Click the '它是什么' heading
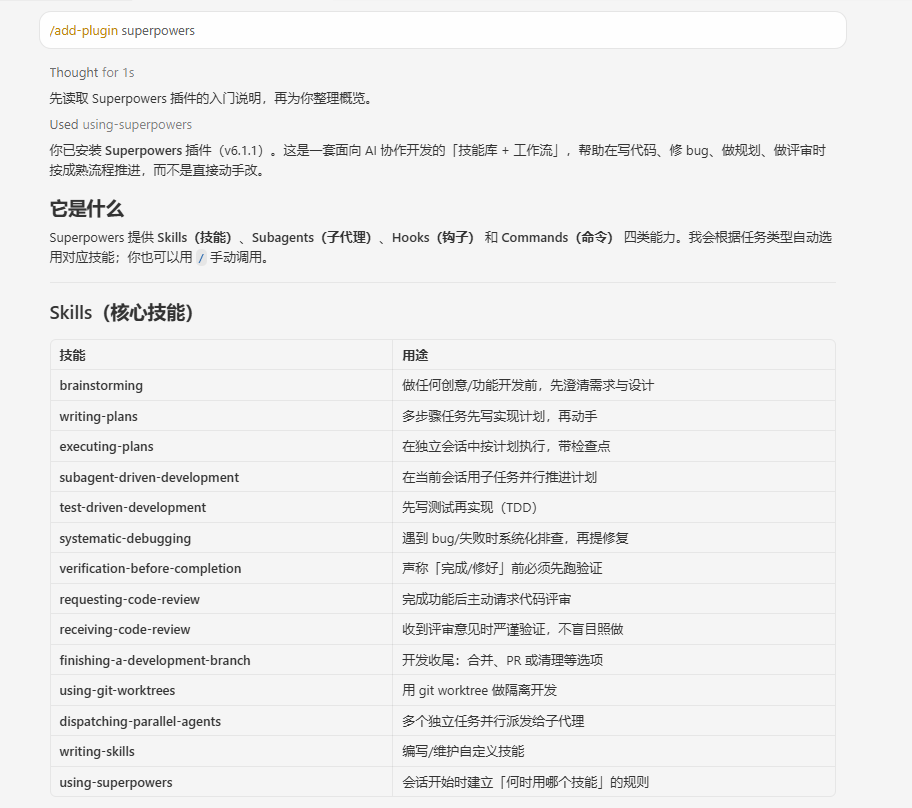This screenshot has width=912, height=808. (87, 209)
